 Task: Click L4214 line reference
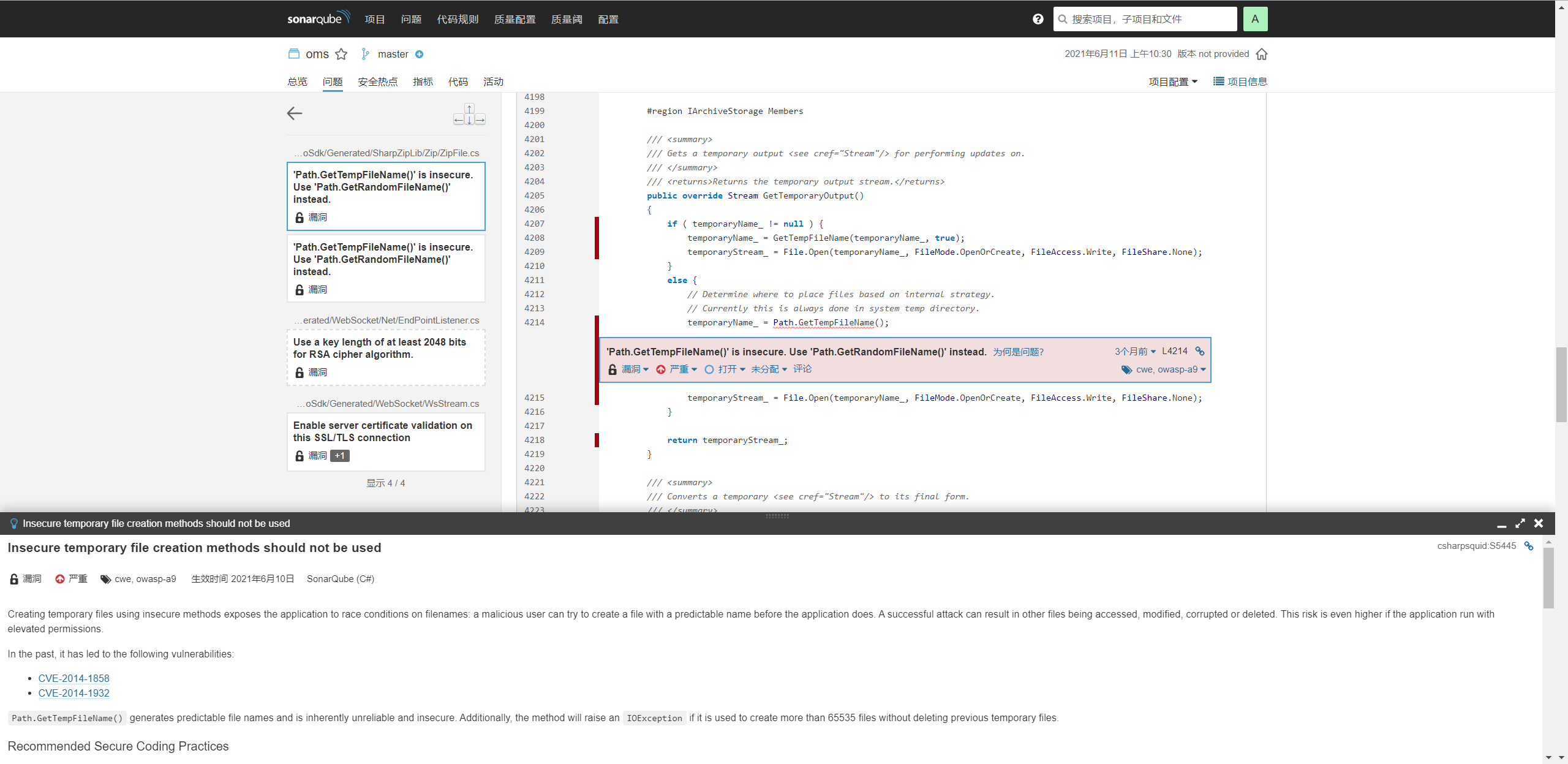(x=1174, y=351)
